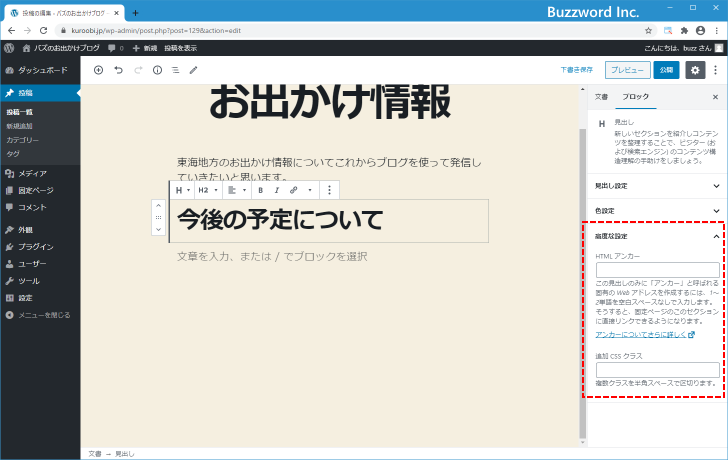Open text alignment dropdown
Viewport: 728px width, 460px height.
[236, 190]
